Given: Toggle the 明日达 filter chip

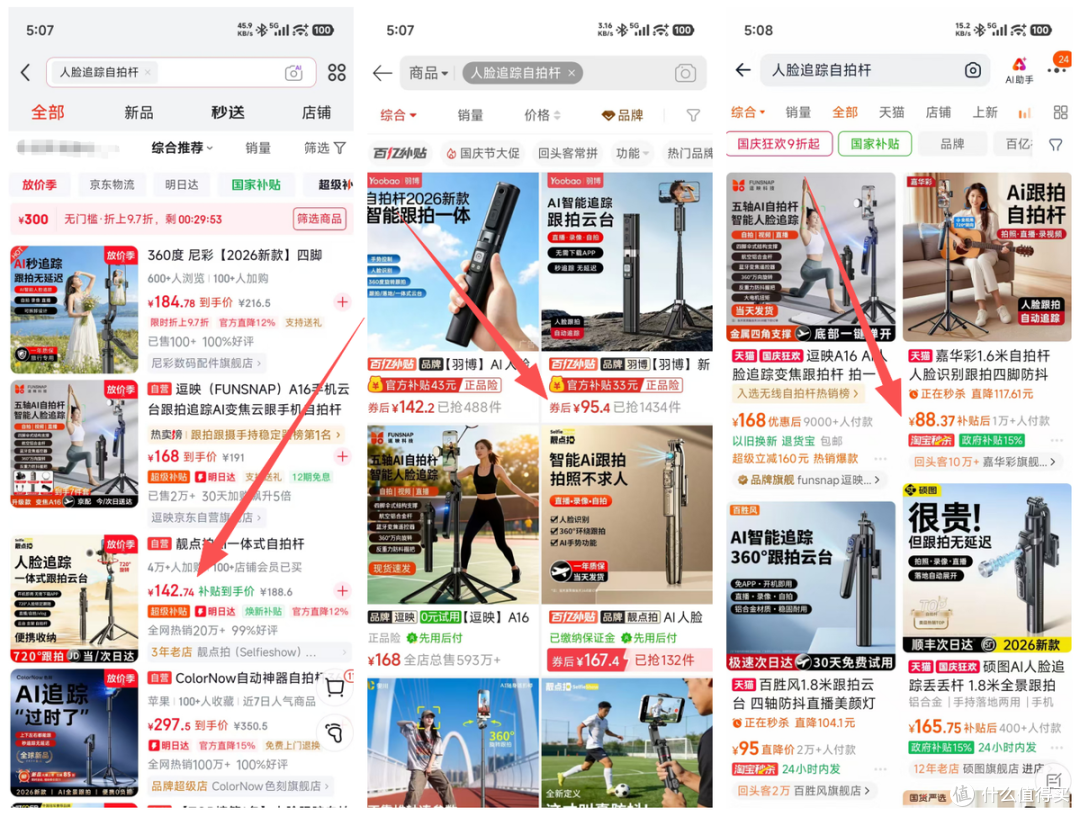Looking at the screenshot, I should [182, 185].
